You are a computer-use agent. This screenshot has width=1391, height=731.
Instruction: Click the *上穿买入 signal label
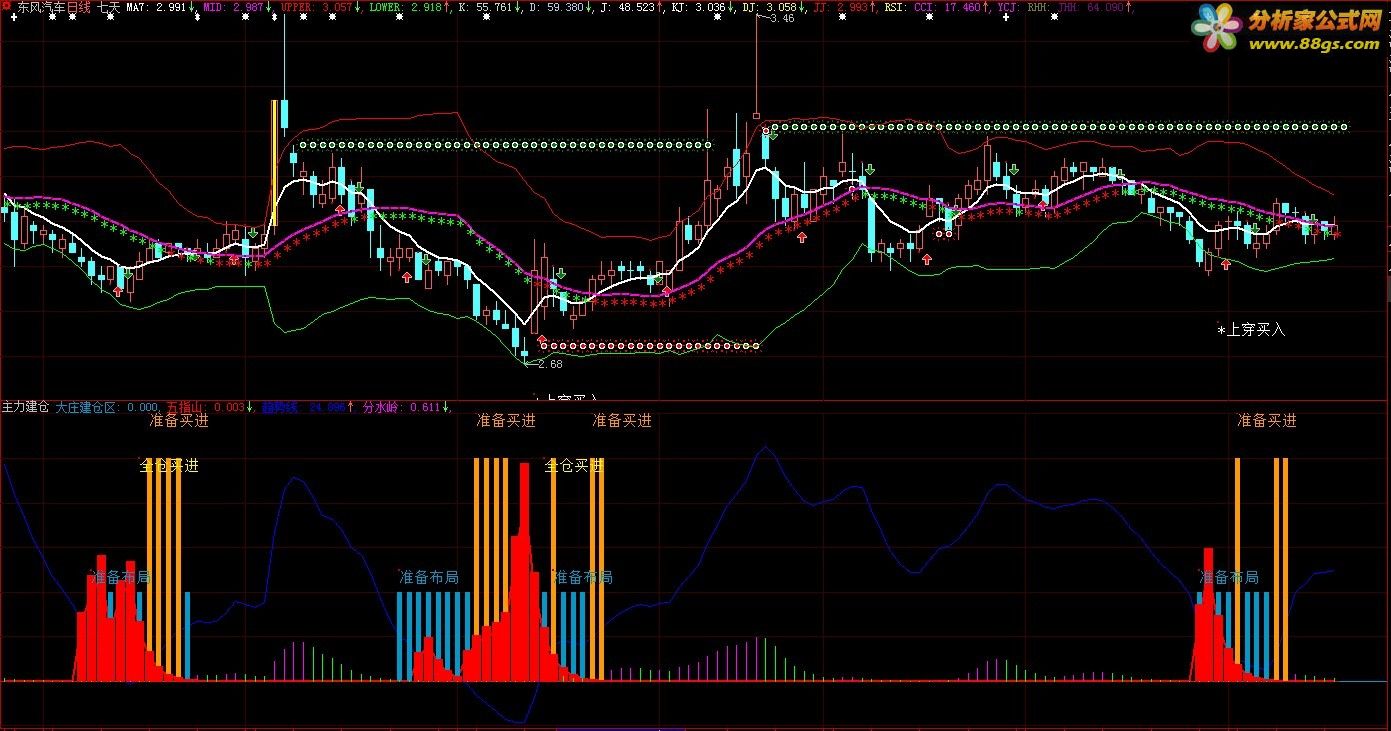(1251, 329)
